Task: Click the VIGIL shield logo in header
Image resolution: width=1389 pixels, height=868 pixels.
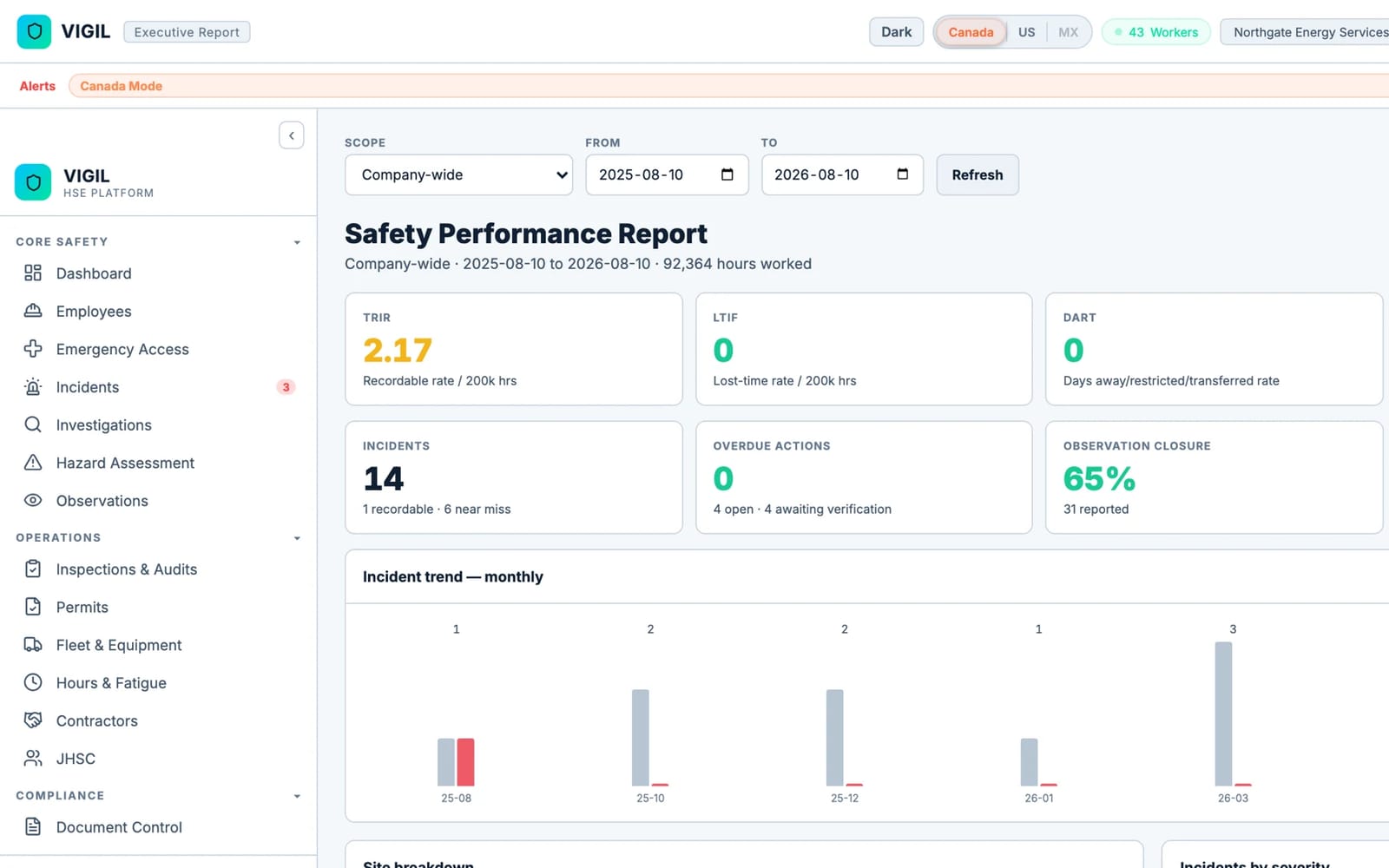Action: pos(34,32)
